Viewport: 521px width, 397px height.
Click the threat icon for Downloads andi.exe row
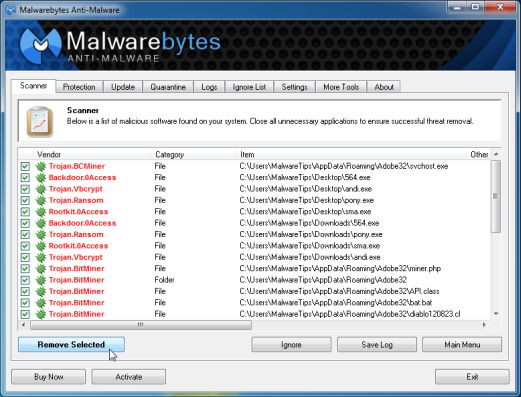click(41, 257)
